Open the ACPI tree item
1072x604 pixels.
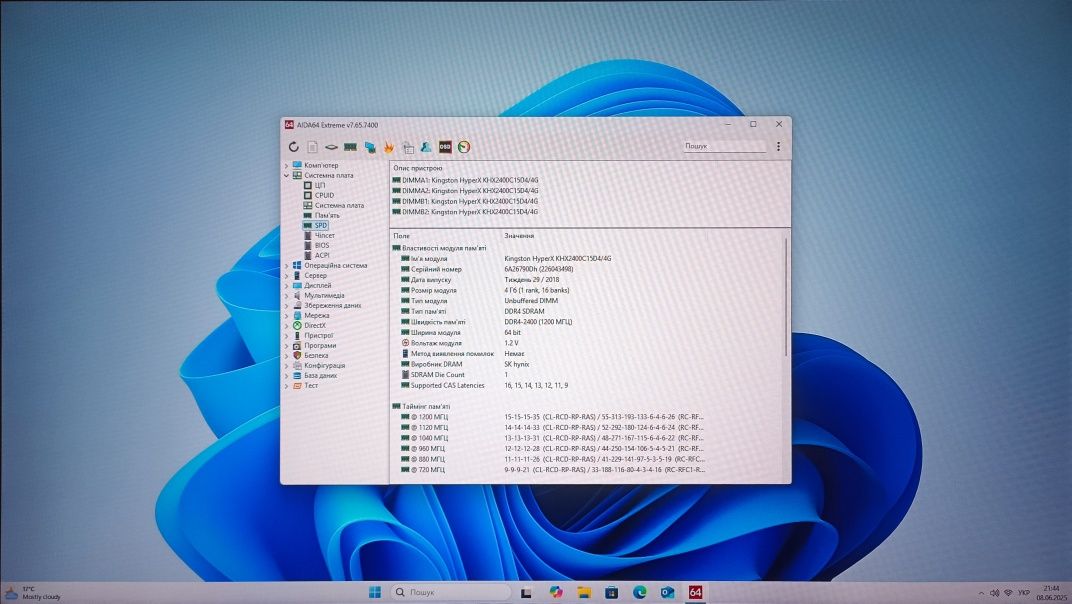pyautogui.click(x=316, y=255)
